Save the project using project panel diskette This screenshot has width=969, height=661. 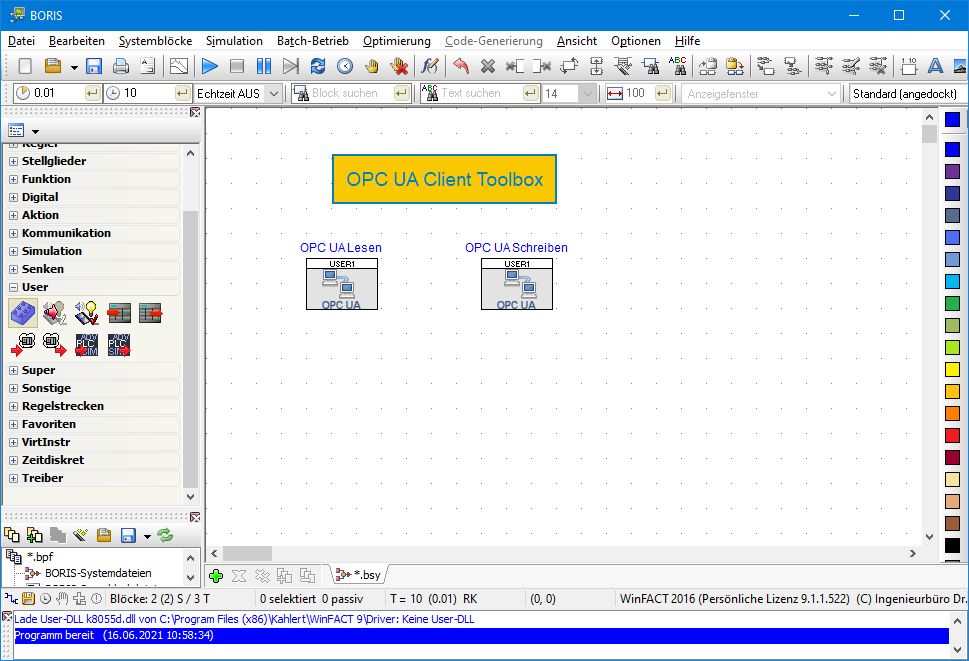click(x=128, y=535)
